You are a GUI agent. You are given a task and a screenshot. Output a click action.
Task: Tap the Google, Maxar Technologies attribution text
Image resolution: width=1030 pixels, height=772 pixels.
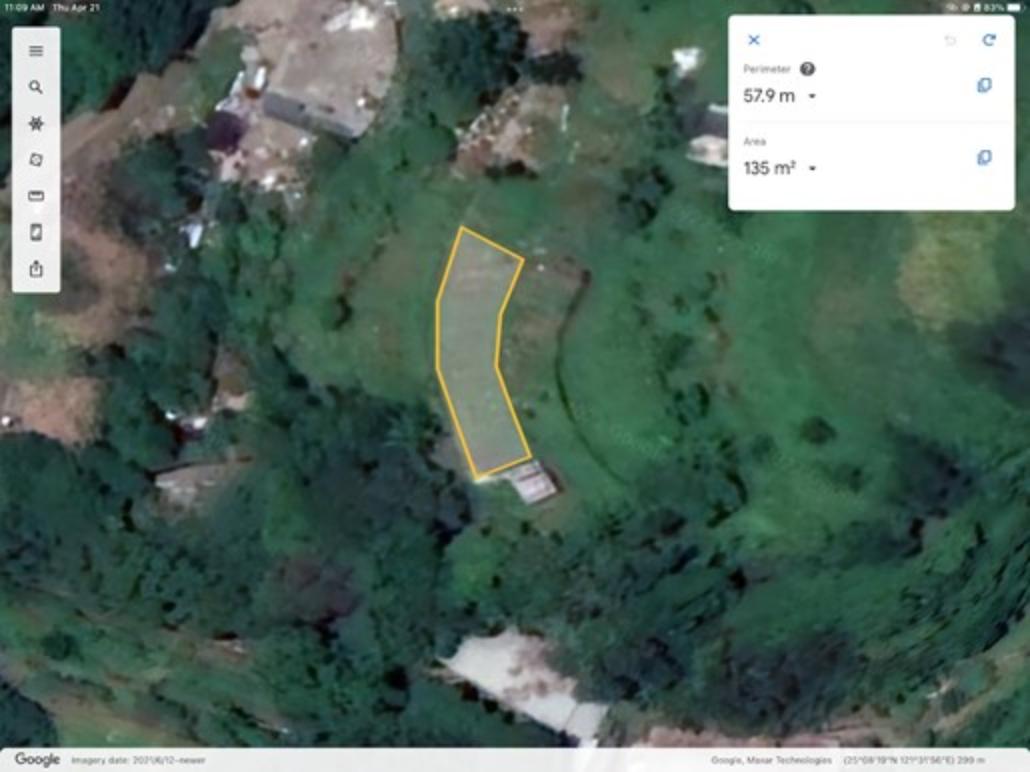tap(771, 760)
